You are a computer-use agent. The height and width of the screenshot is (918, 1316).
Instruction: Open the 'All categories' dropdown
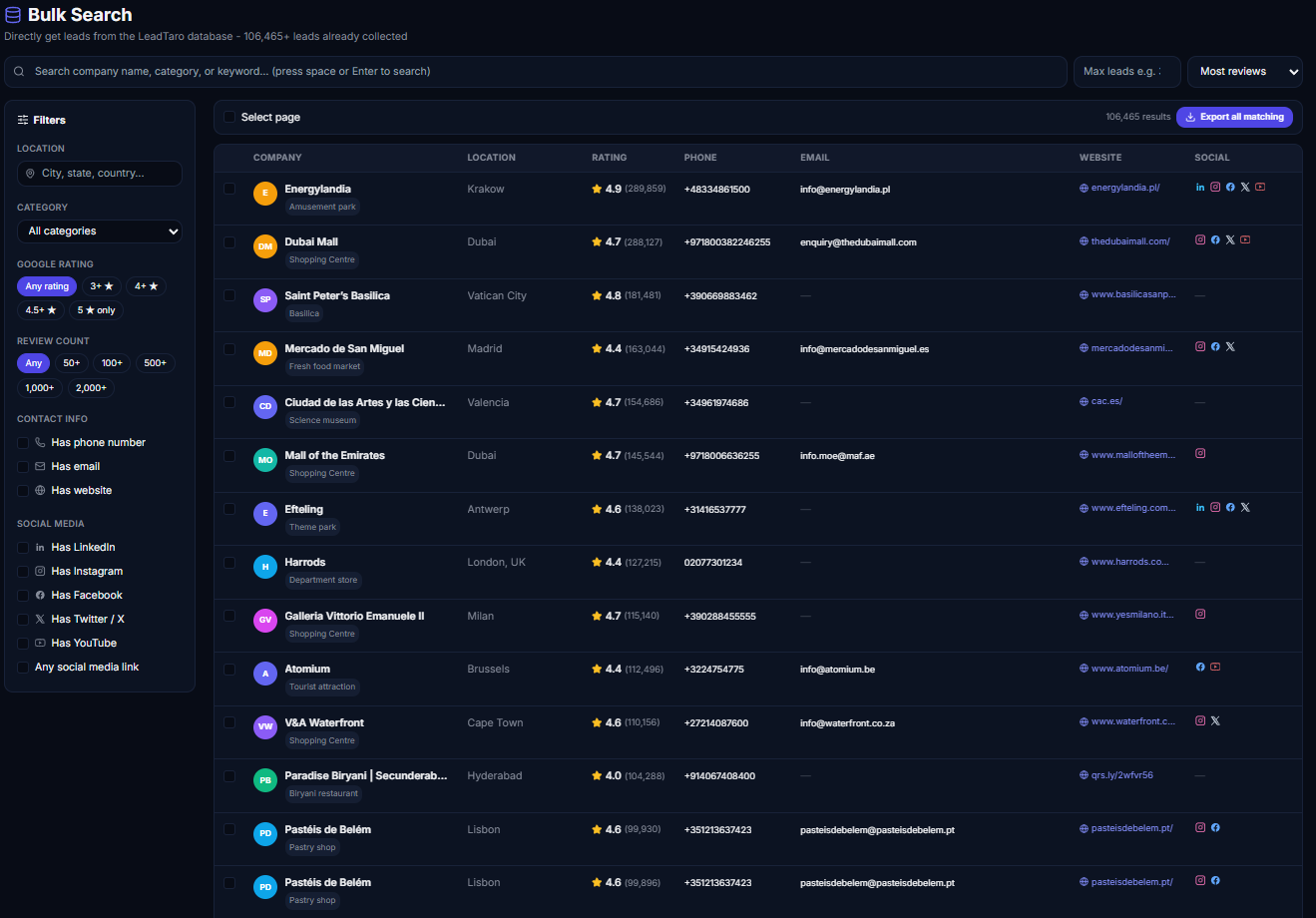[x=100, y=231]
